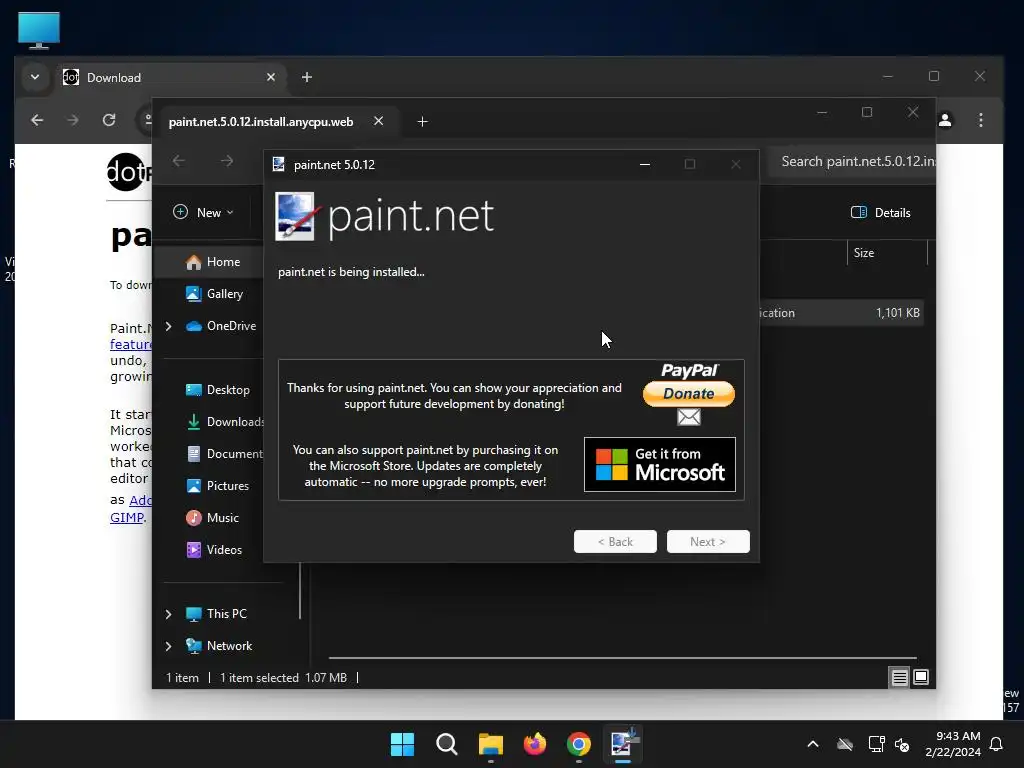Open Firefox from taskbar
Image resolution: width=1024 pixels, height=768 pixels.
click(535, 744)
